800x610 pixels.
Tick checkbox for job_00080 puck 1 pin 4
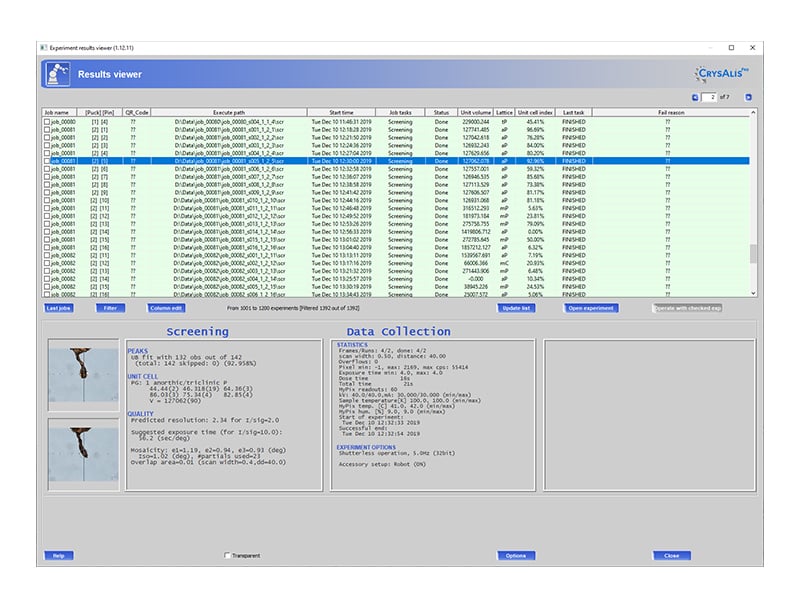click(47, 122)
